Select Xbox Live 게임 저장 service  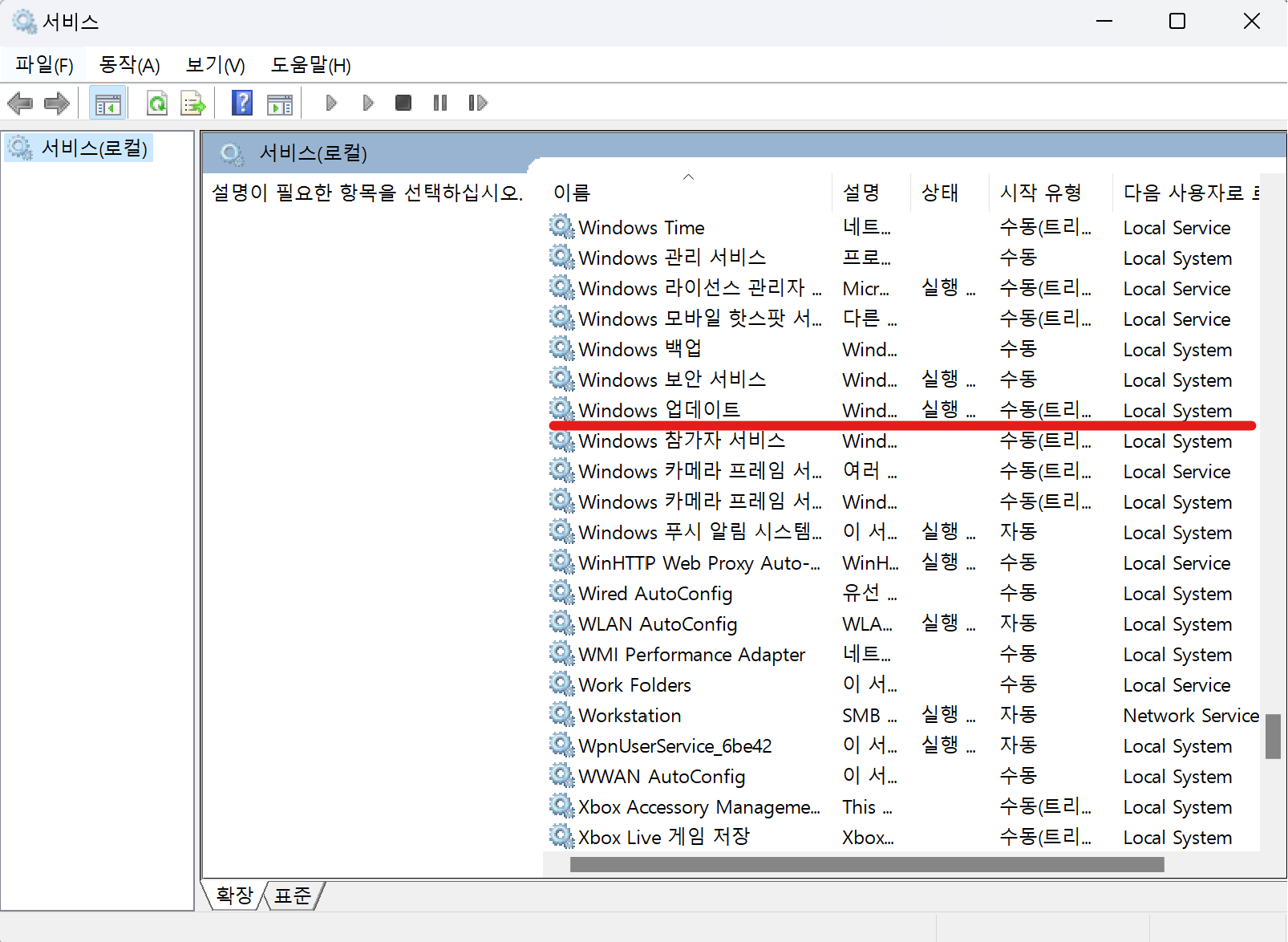pyautogui.click(x=903, y=838)
